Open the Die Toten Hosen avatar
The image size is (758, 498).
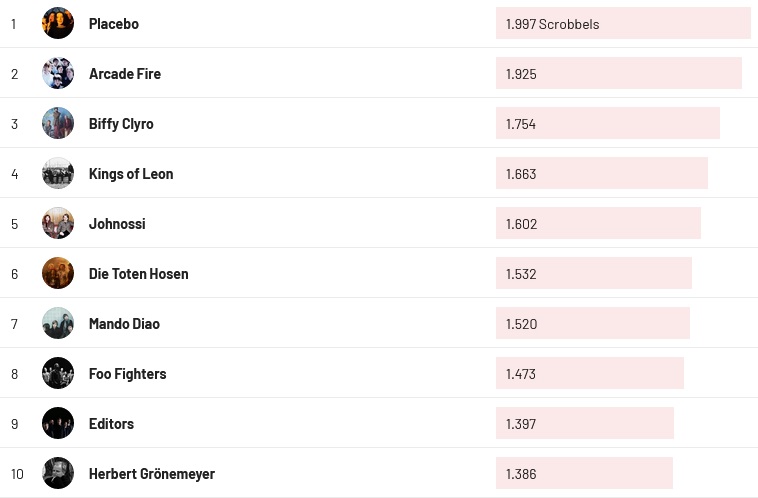58,273
